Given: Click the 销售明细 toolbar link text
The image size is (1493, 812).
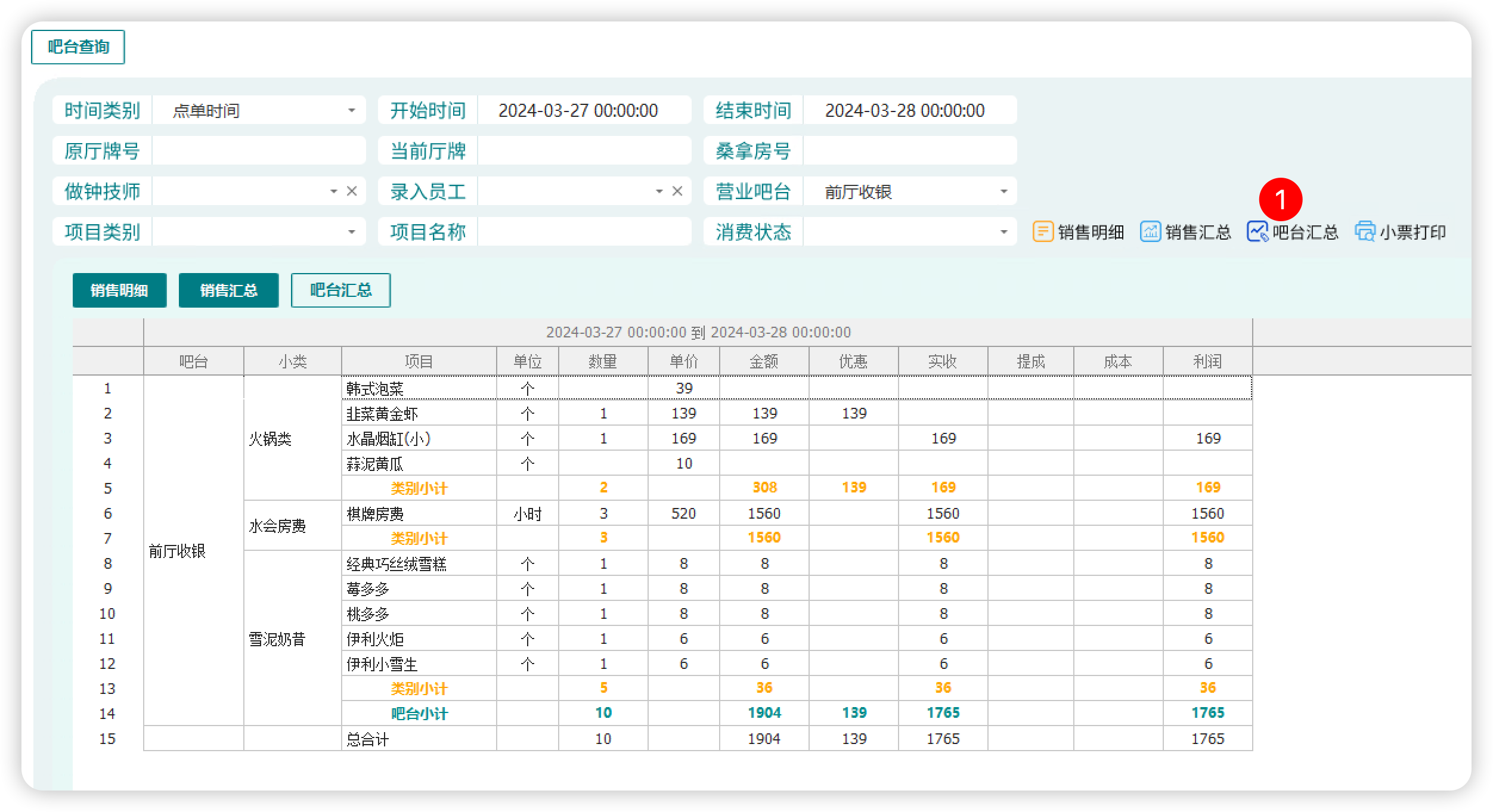Looking at the screenshot, I should pyautogui.click(x=1091, y=232).
